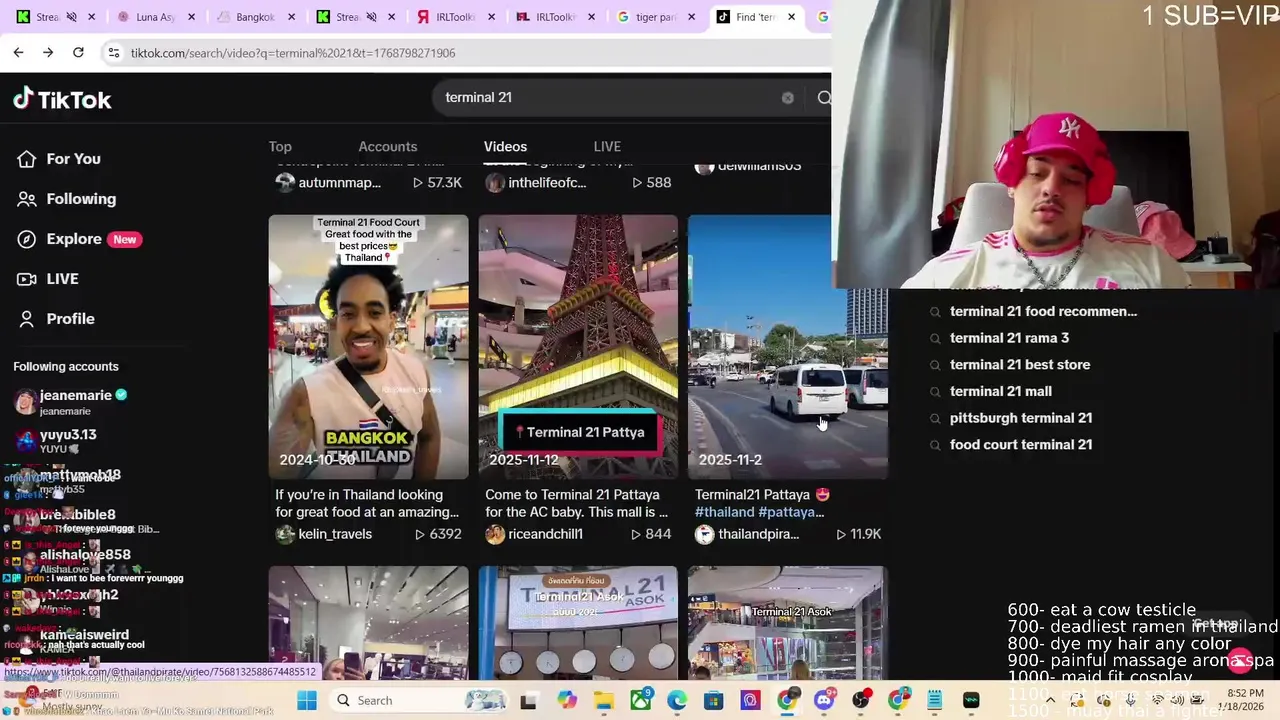Open site information icon in address bar
Screen dimensions: 1280x720
click(114, 52)
